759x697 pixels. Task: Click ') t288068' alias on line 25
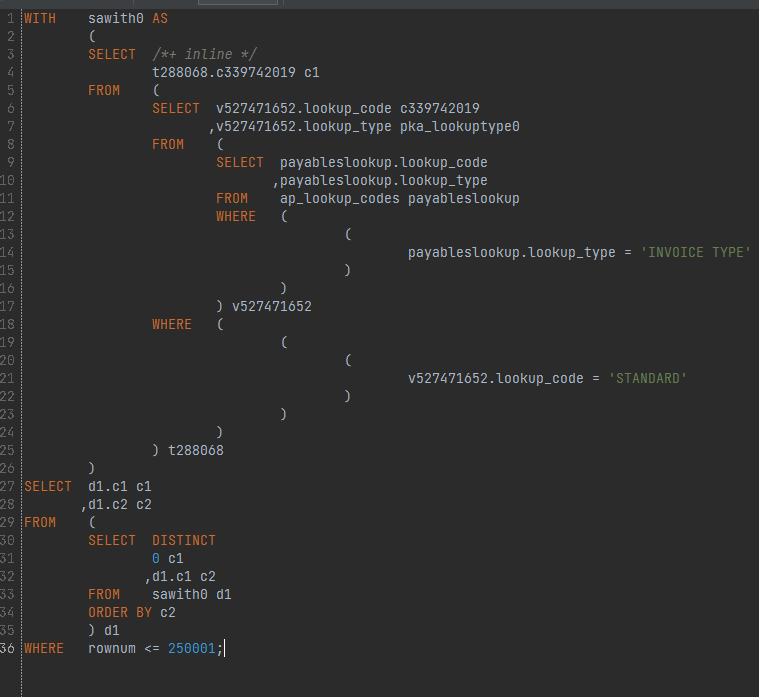tap(188, 451)
